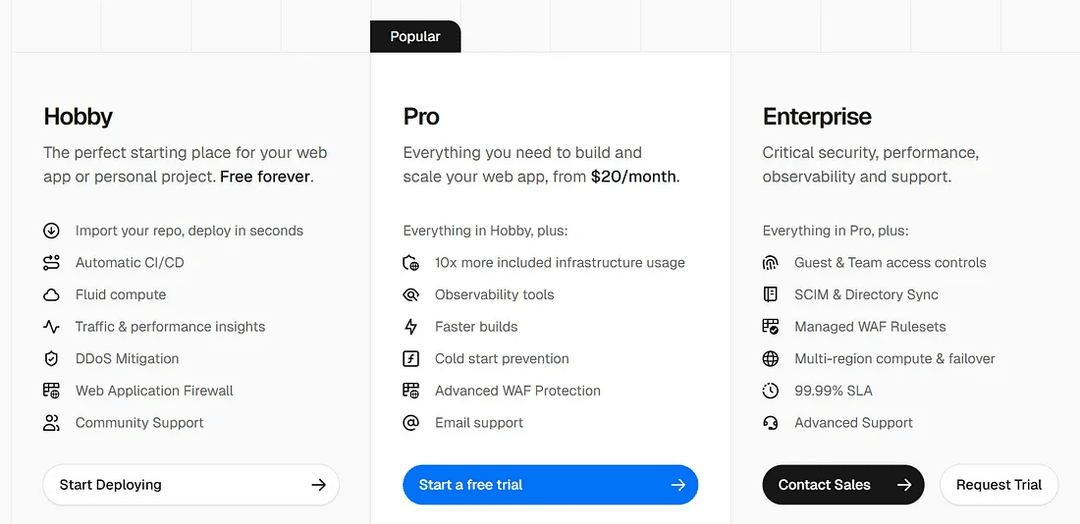The width and height of the screenshot is (1080, 524).
Task: Click the Guest & Team fingerprint icon
Action: click(770, 262)
